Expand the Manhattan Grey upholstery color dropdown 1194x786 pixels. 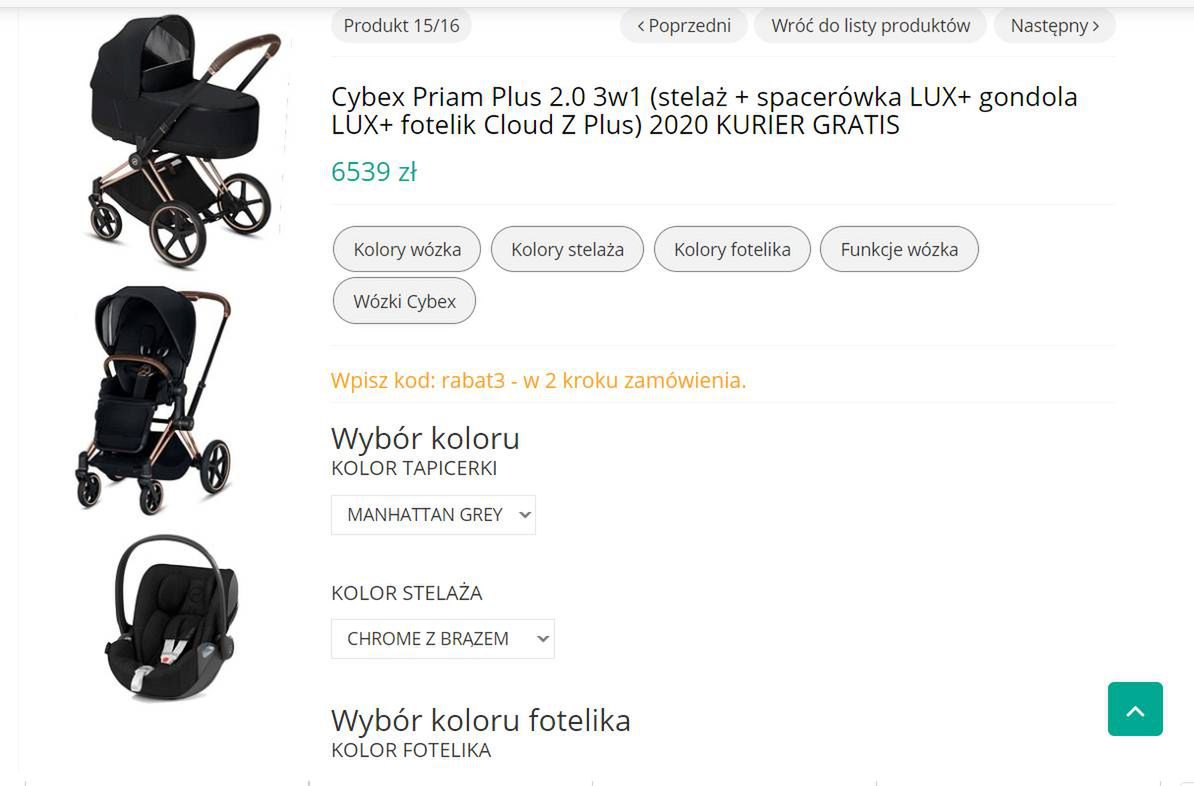click(x=433, y=515)
